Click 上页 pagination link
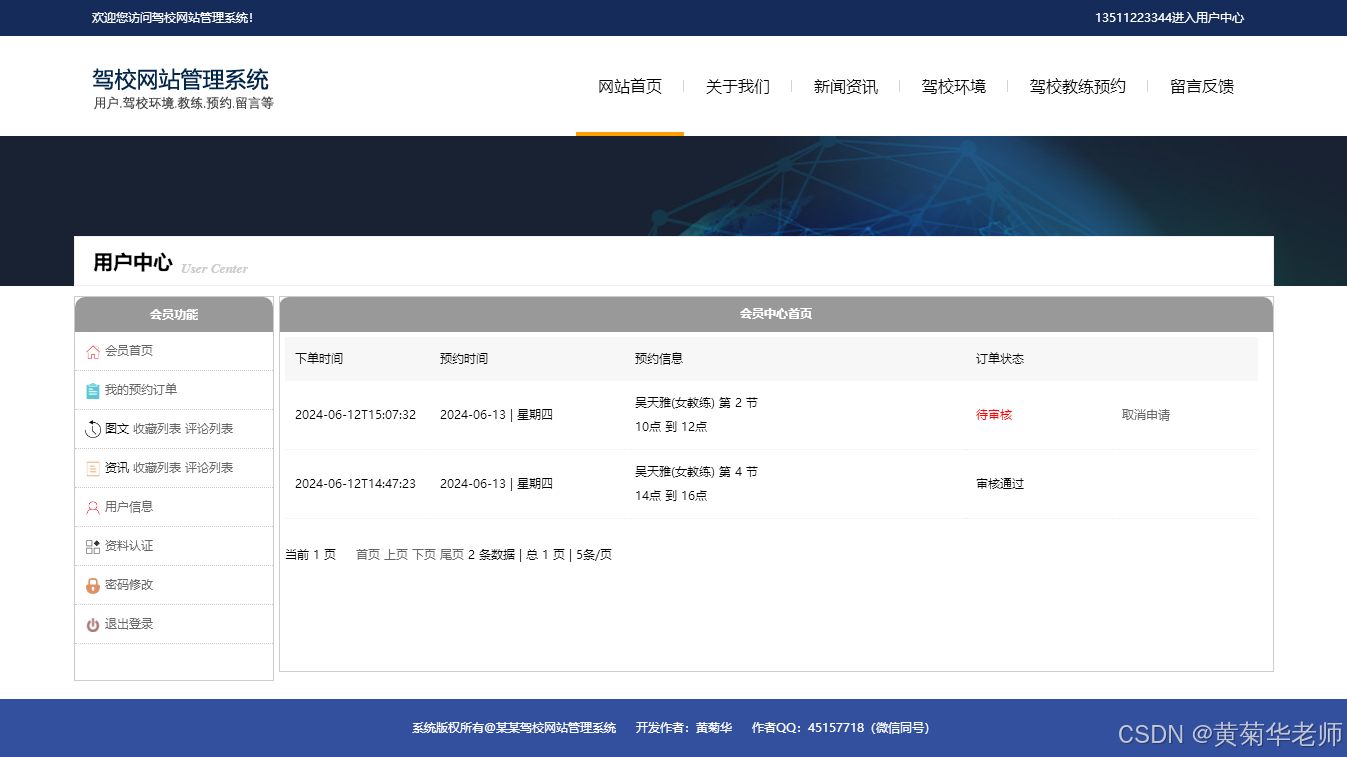1347x757 pixels. (x=396, y=555)
